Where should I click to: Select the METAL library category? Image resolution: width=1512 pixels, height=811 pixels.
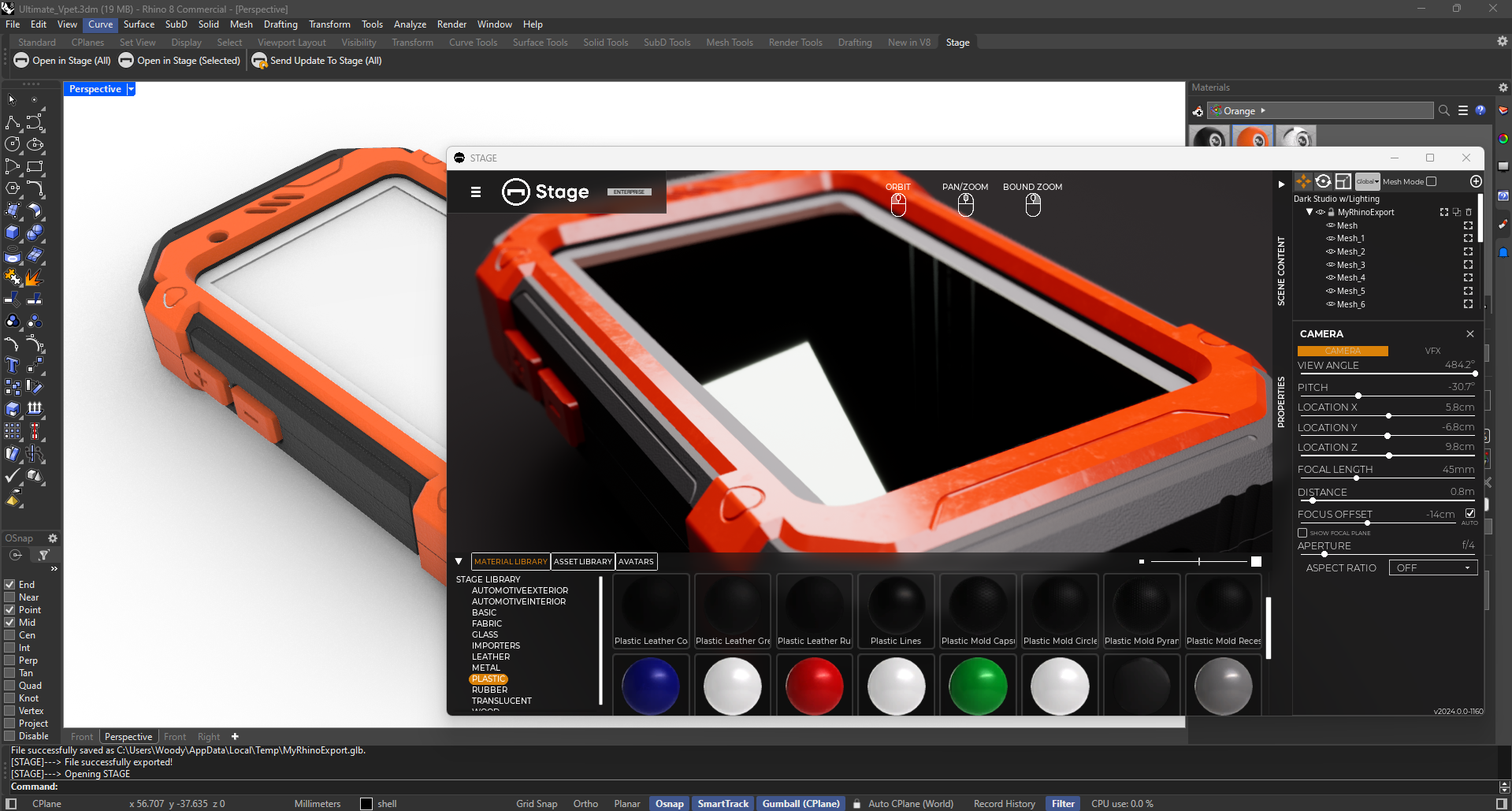486,668
